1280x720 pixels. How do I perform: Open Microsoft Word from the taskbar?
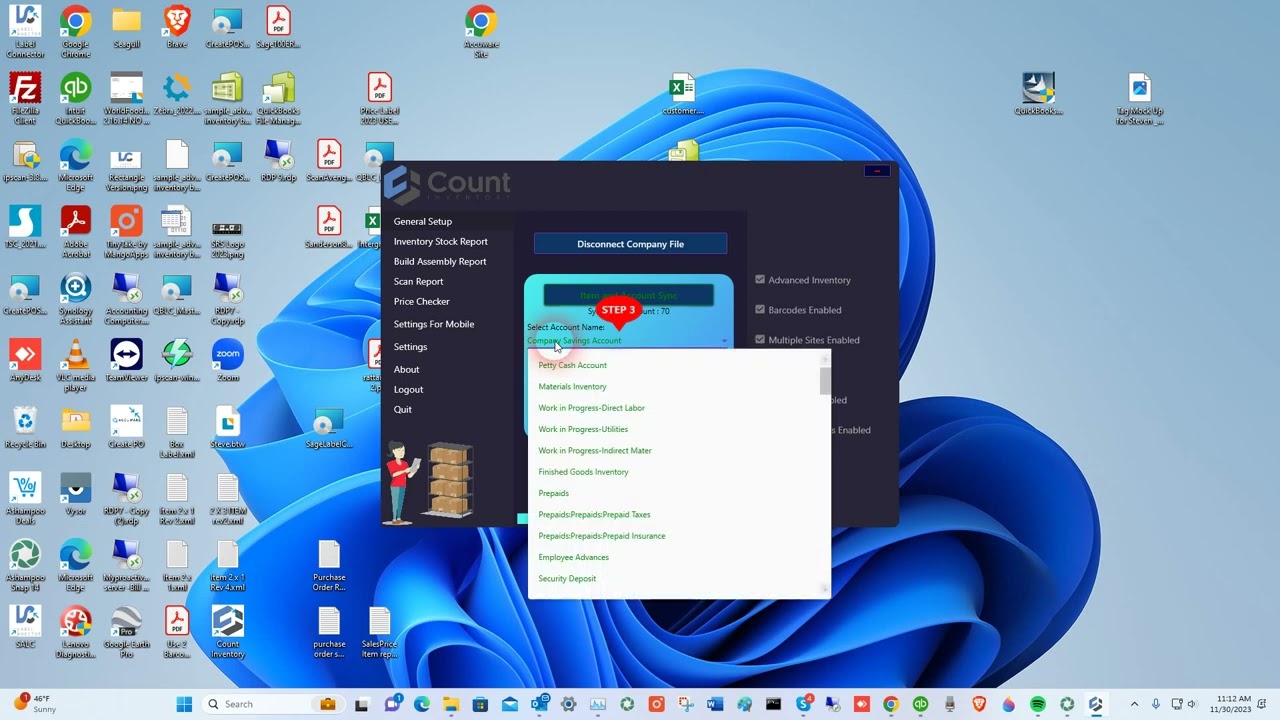[715, 704]
